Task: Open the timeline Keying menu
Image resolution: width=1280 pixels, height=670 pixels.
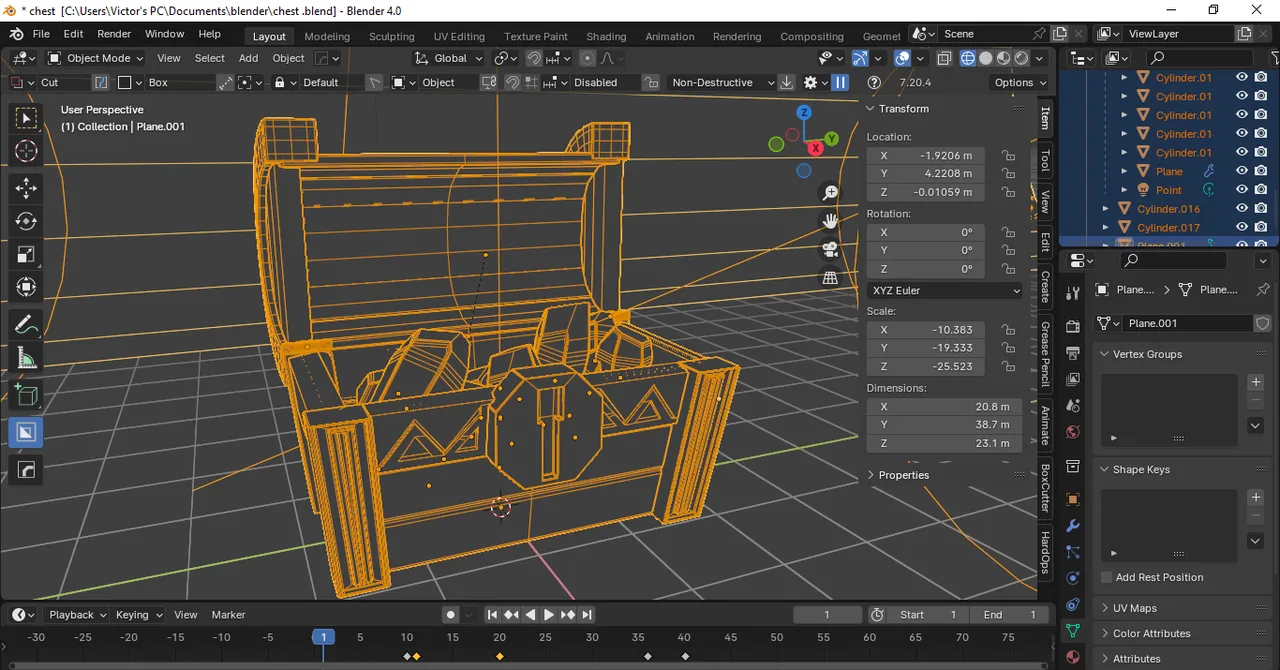Action: coord(138,615)
